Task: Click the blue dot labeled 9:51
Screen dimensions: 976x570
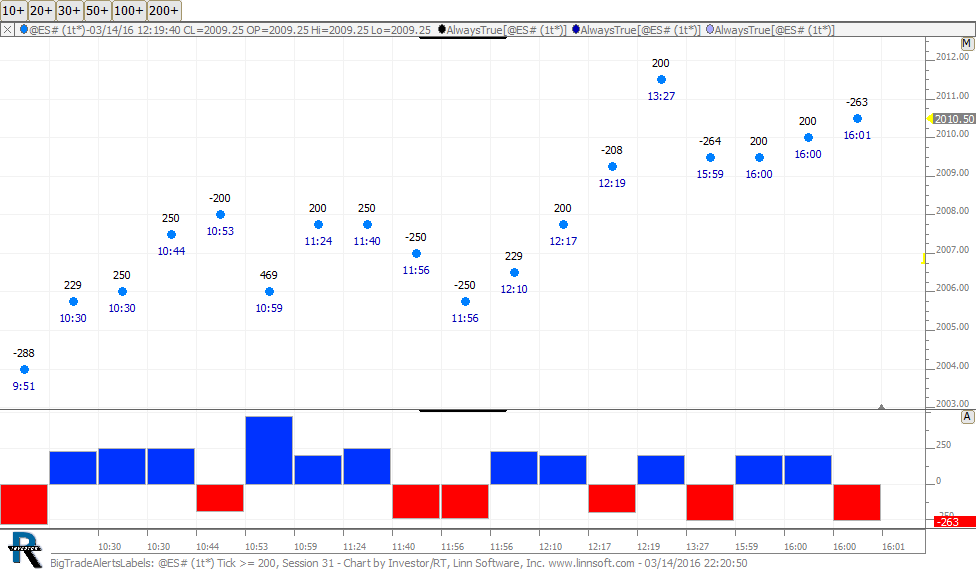Action: [25, 370]
